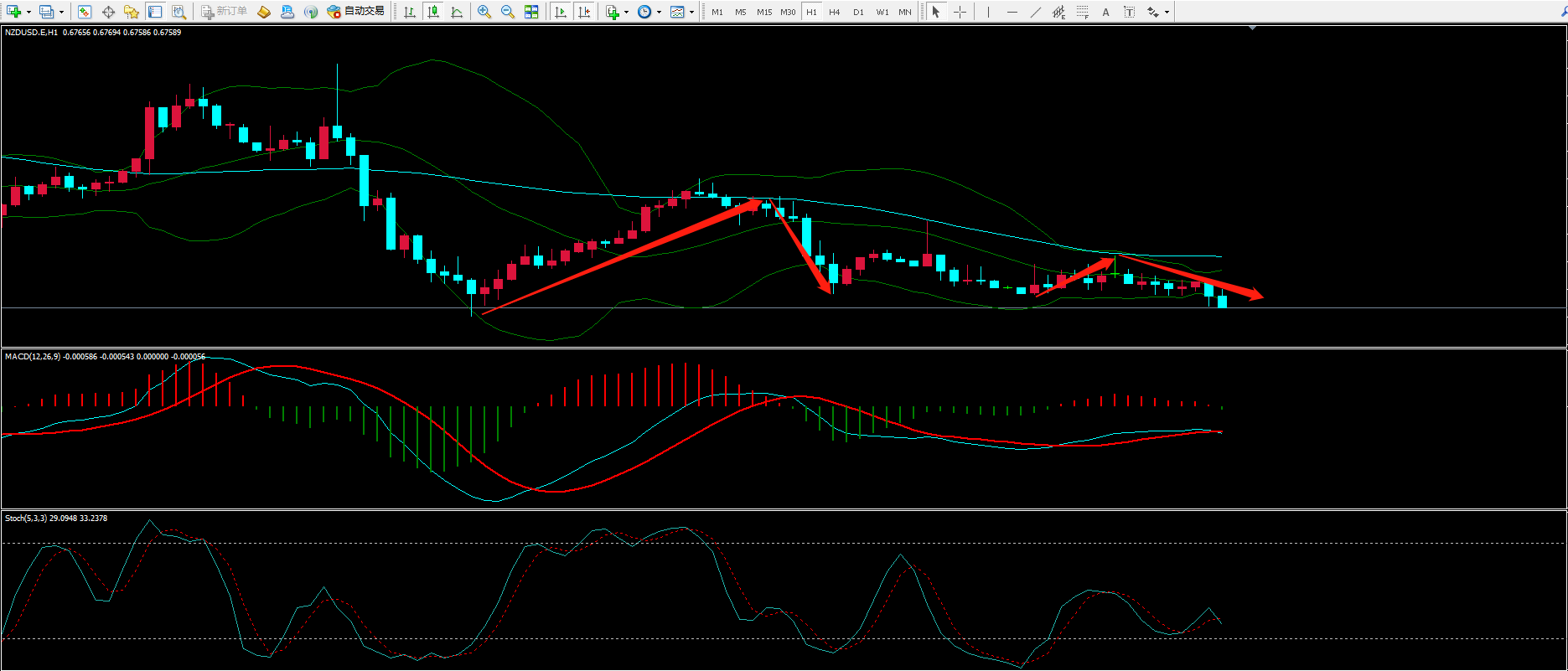Toggle the Terminal panel icon
This screenshot has height=671, width=1568.
tap(155, 12)
